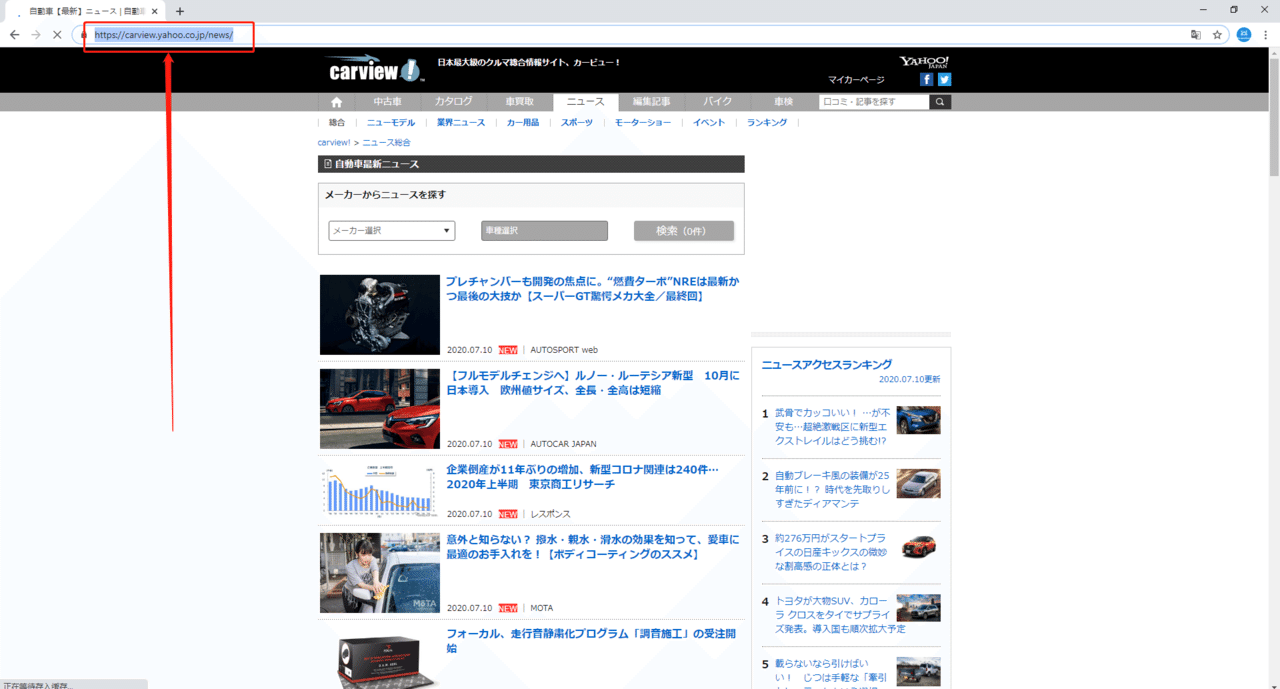Open the フォーカル 走行音静粛化 article headline
1280x689 pixels.
point(591,641)
